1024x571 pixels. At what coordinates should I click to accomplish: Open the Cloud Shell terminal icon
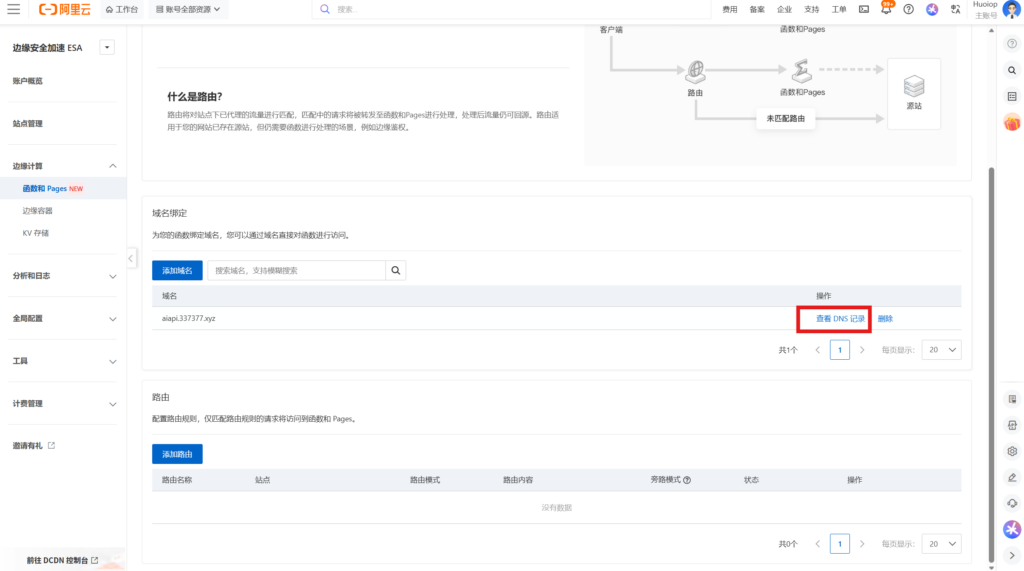[863, 9]
